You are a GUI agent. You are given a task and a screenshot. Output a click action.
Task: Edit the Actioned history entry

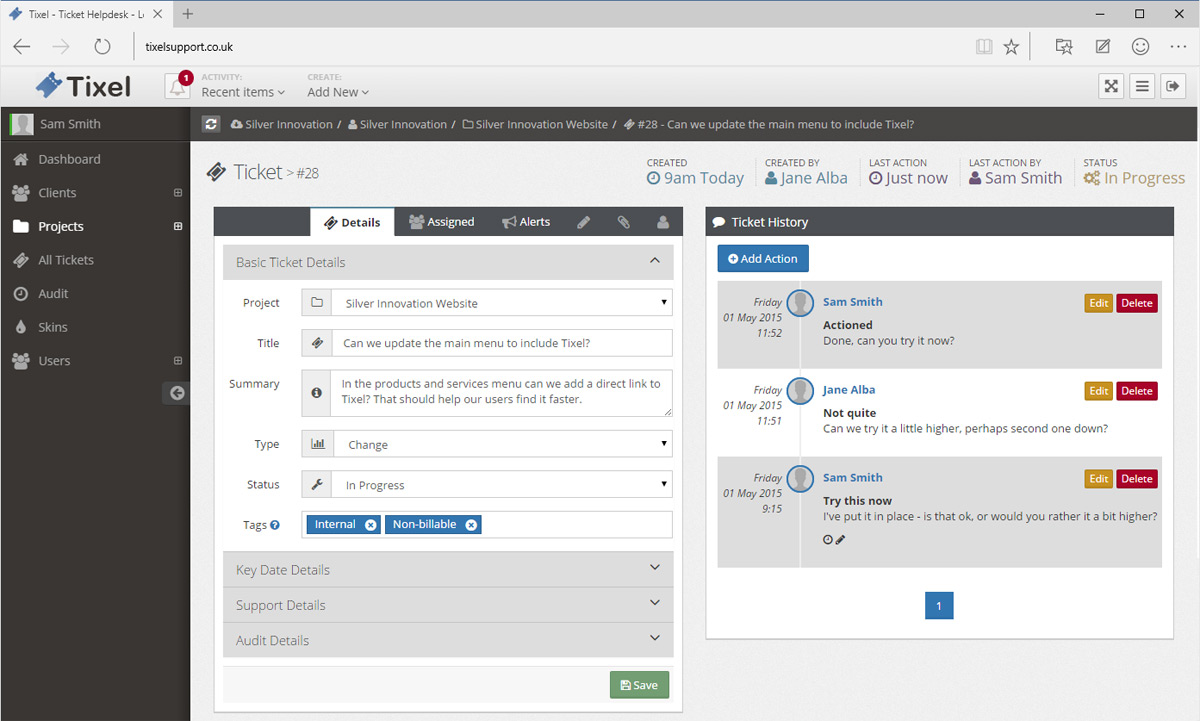pos(1099,303)
